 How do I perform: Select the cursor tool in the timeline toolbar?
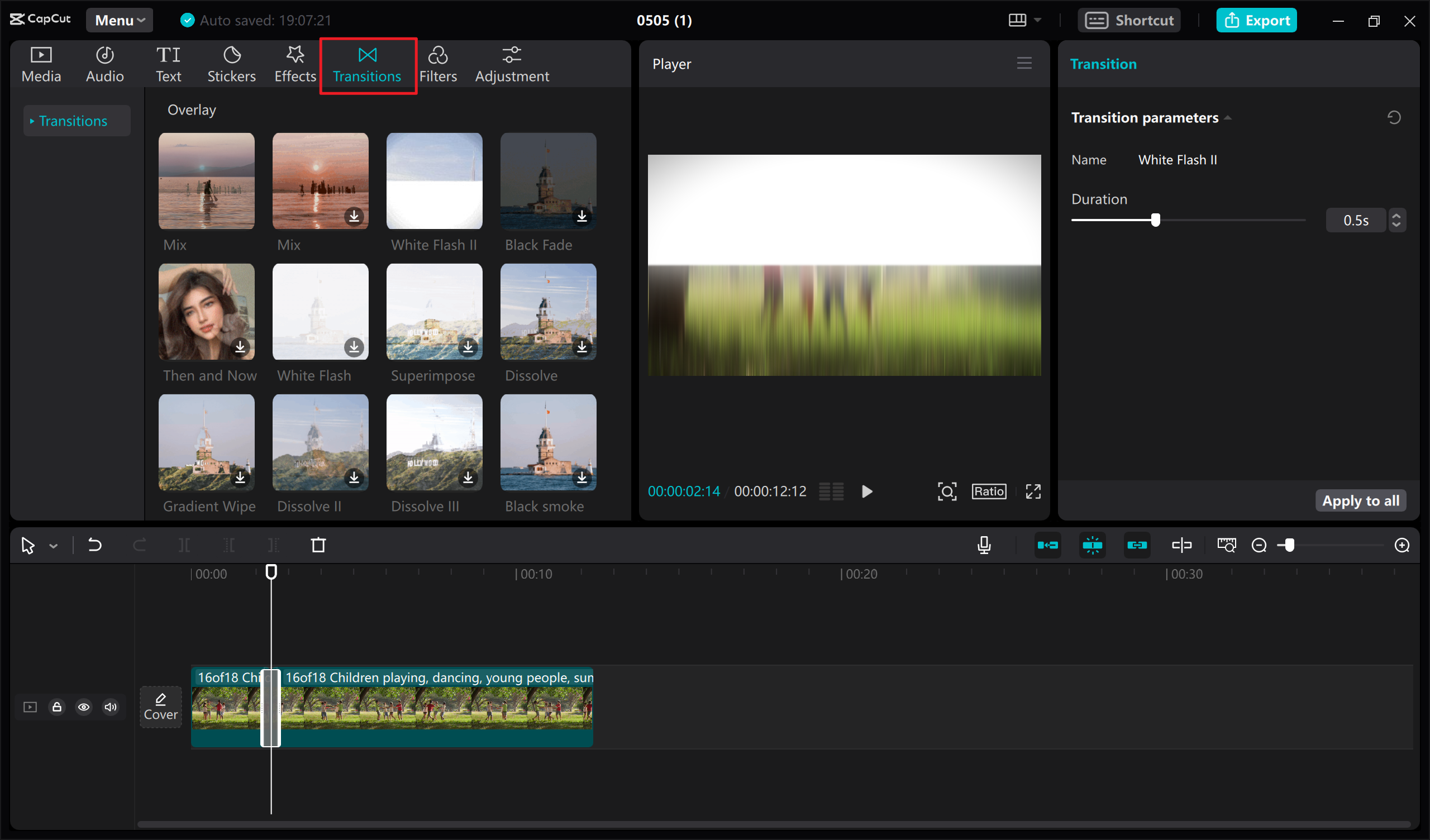tap(27, 545)
